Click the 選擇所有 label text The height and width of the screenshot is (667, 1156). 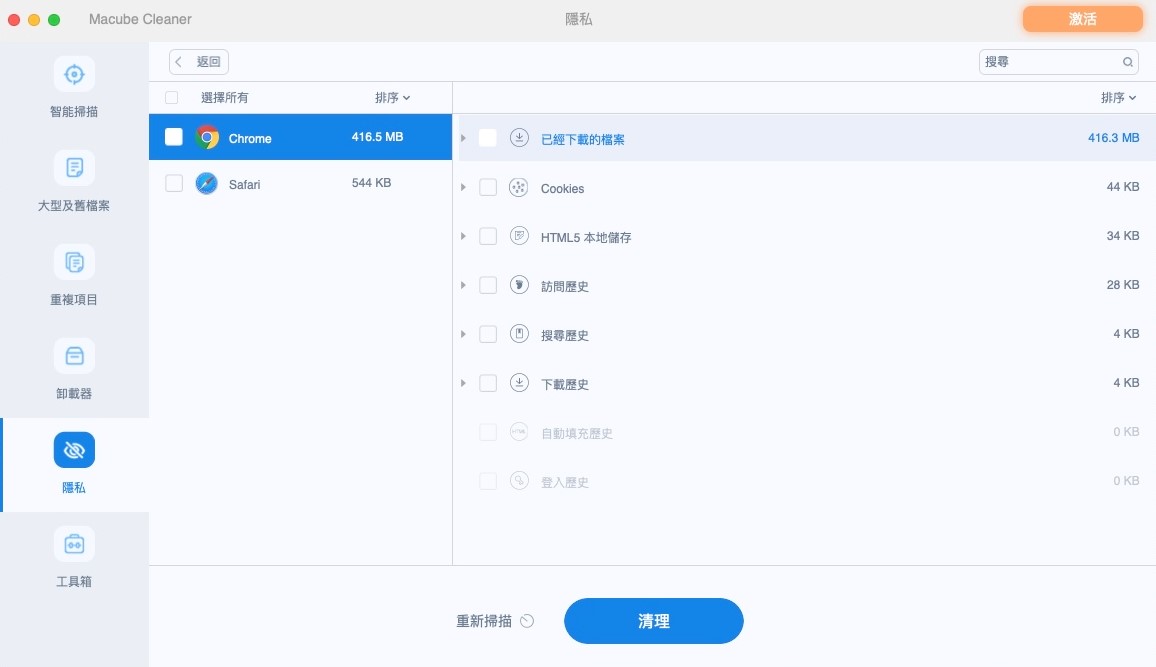coord(225,97)
